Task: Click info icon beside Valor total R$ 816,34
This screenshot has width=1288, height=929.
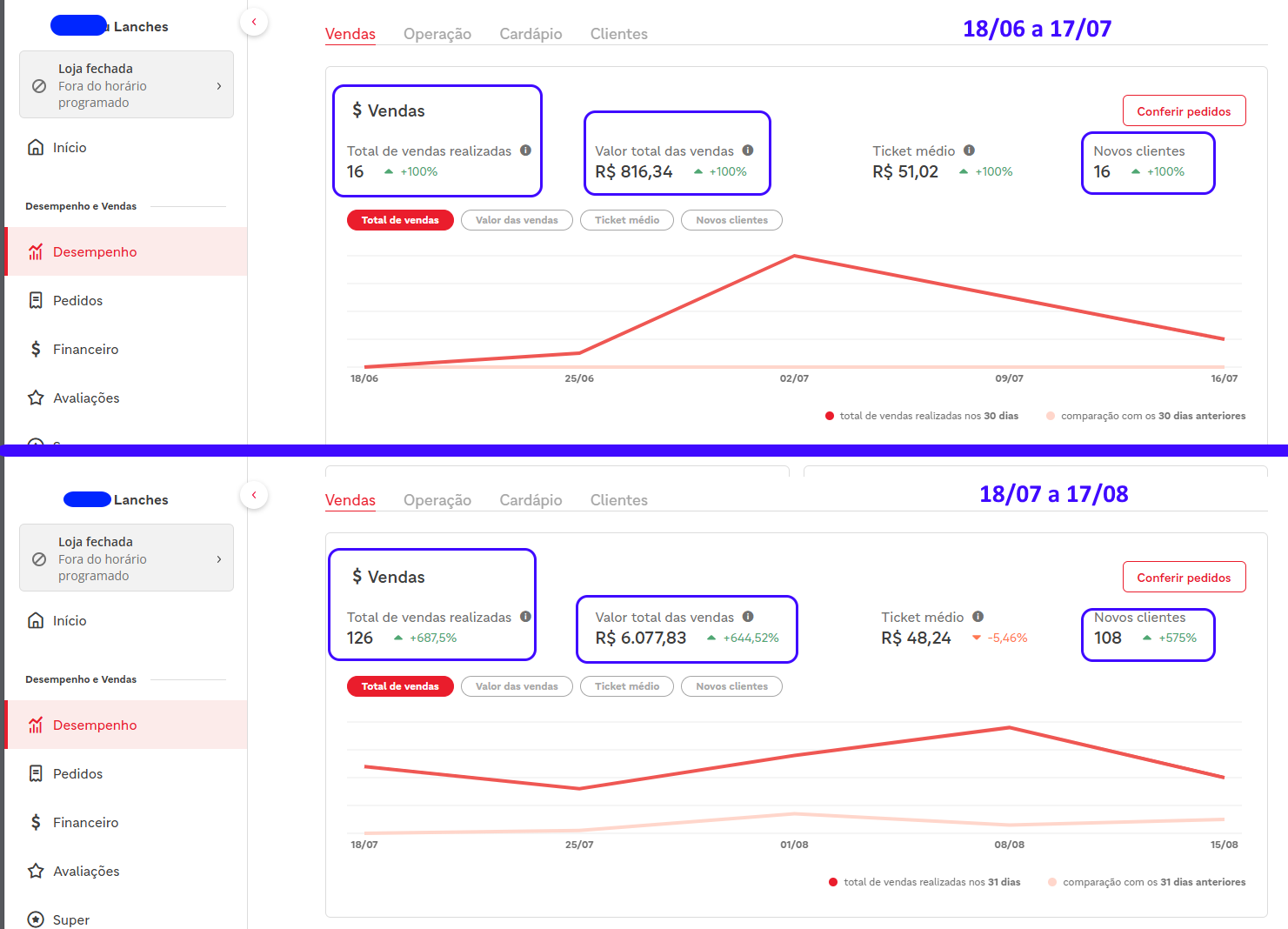Action: coord(748,150)
